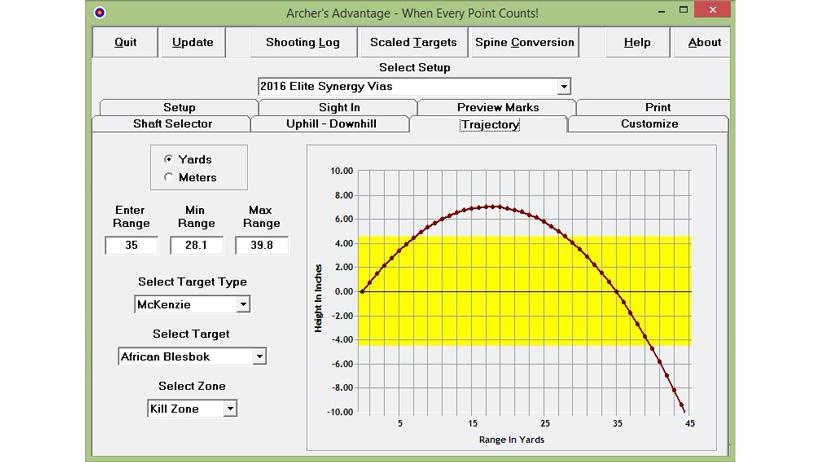Image resolution: width=820 pixels, height=462 pixels.
Task: Expand the Select Zone dropdown arrow
Action: click(230, 409)
